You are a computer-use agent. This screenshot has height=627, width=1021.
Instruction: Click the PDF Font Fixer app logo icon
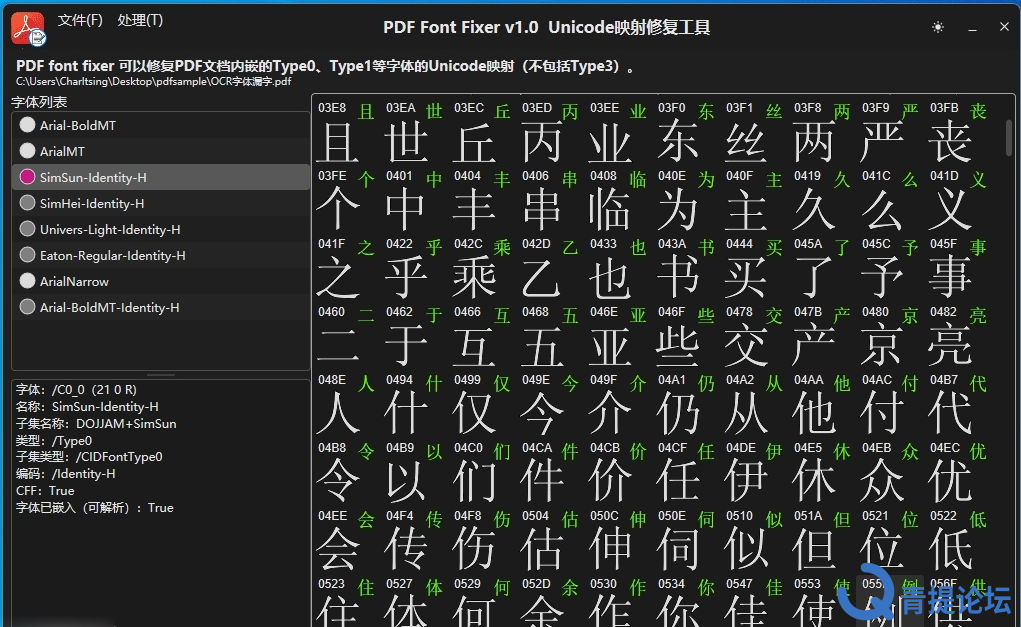tap(28, 27)
